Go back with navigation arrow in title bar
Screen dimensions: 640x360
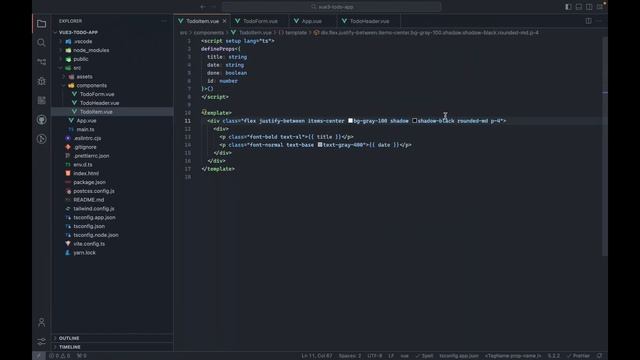coord(203,7)
